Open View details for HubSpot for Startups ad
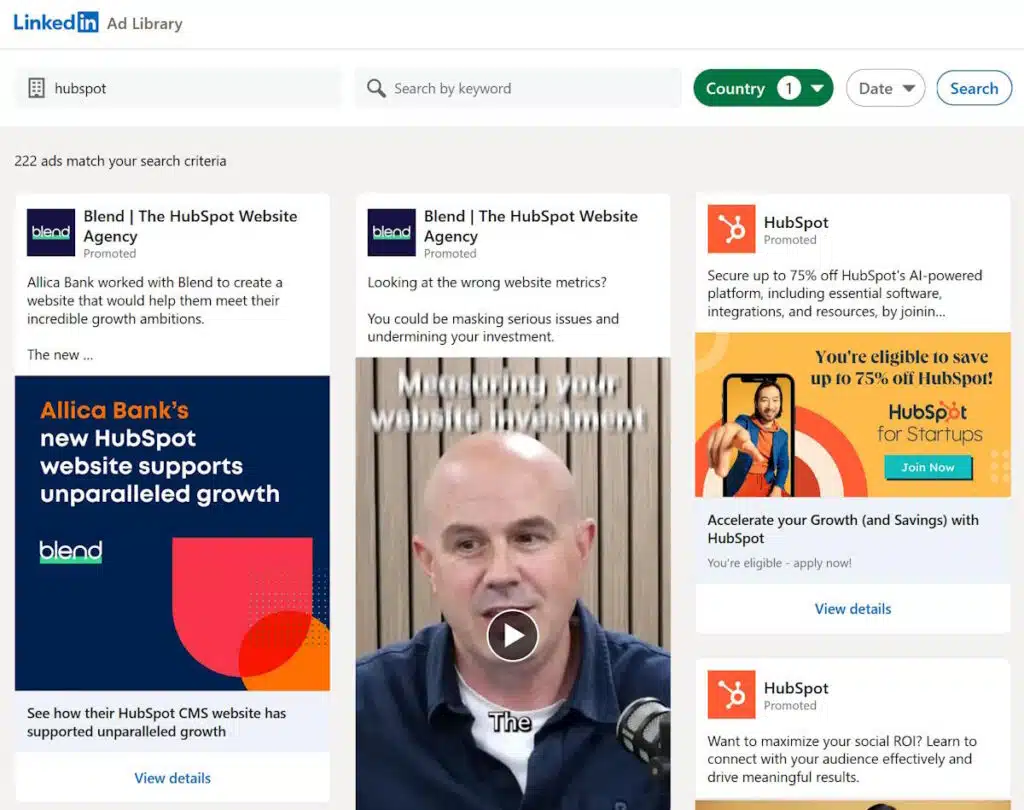 click(852, 608)
